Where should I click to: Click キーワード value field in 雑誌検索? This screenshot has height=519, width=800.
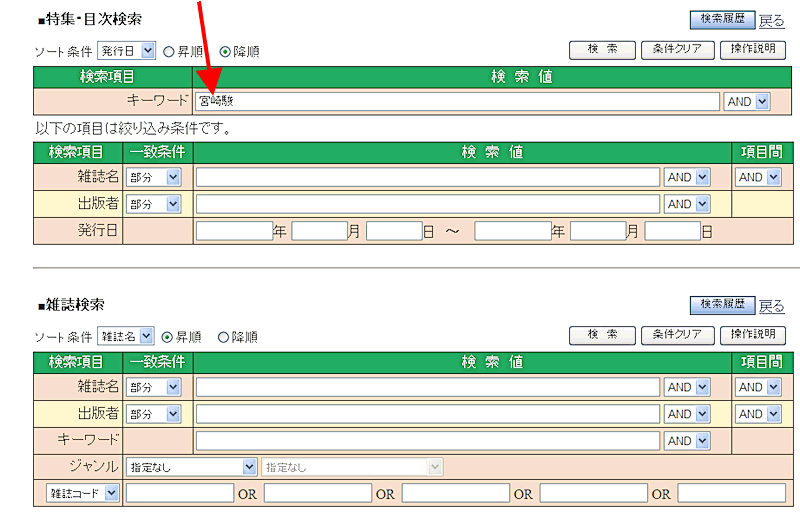[428, 441]
